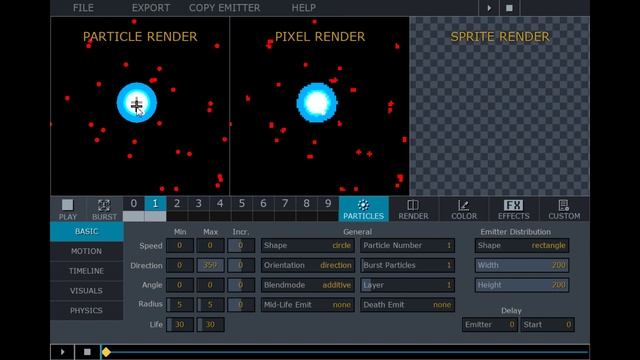
Task: Click the Speed Max field
Action: pyautogui.click(x=210, y=246)
